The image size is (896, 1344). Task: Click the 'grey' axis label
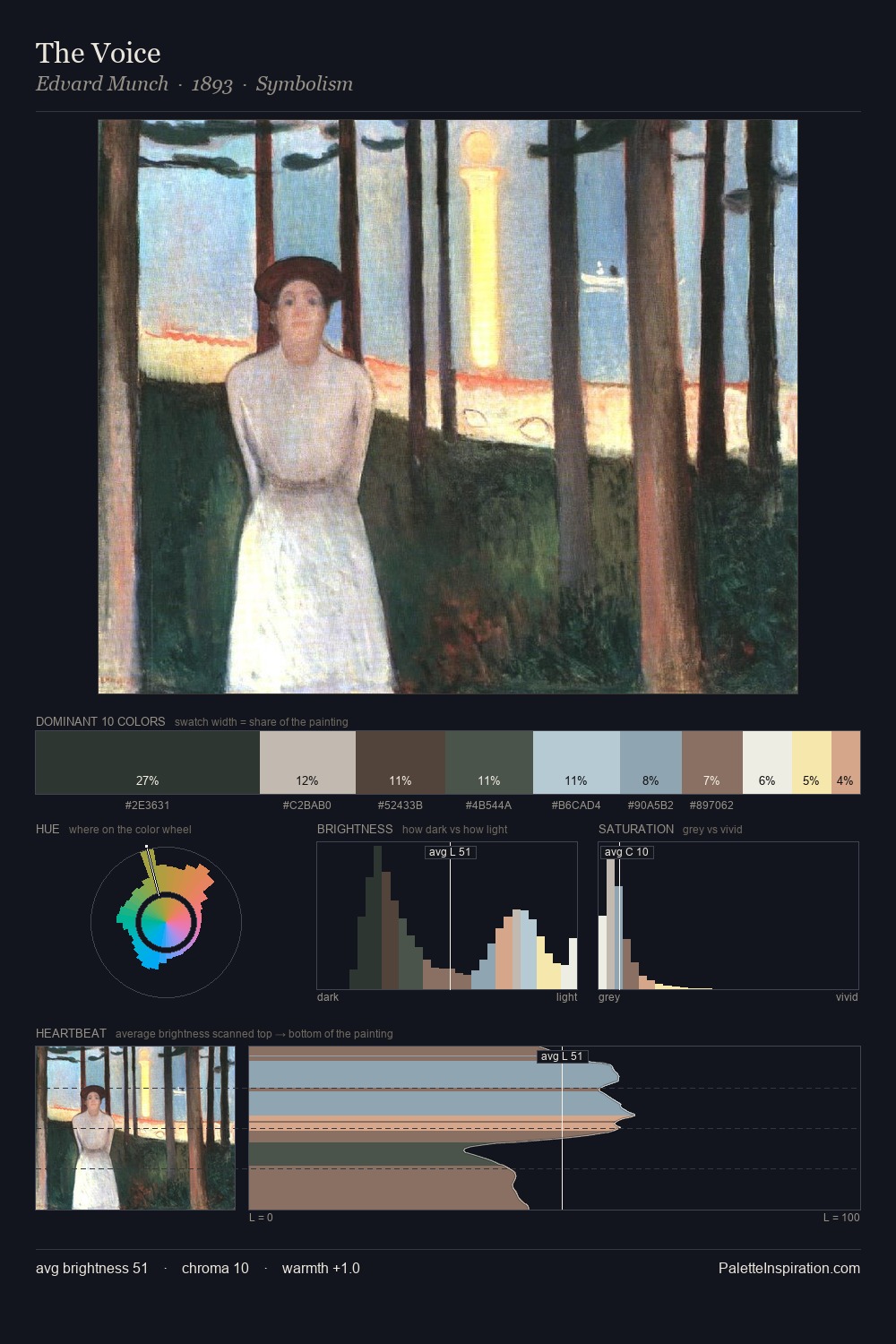(x=609, y=997)
